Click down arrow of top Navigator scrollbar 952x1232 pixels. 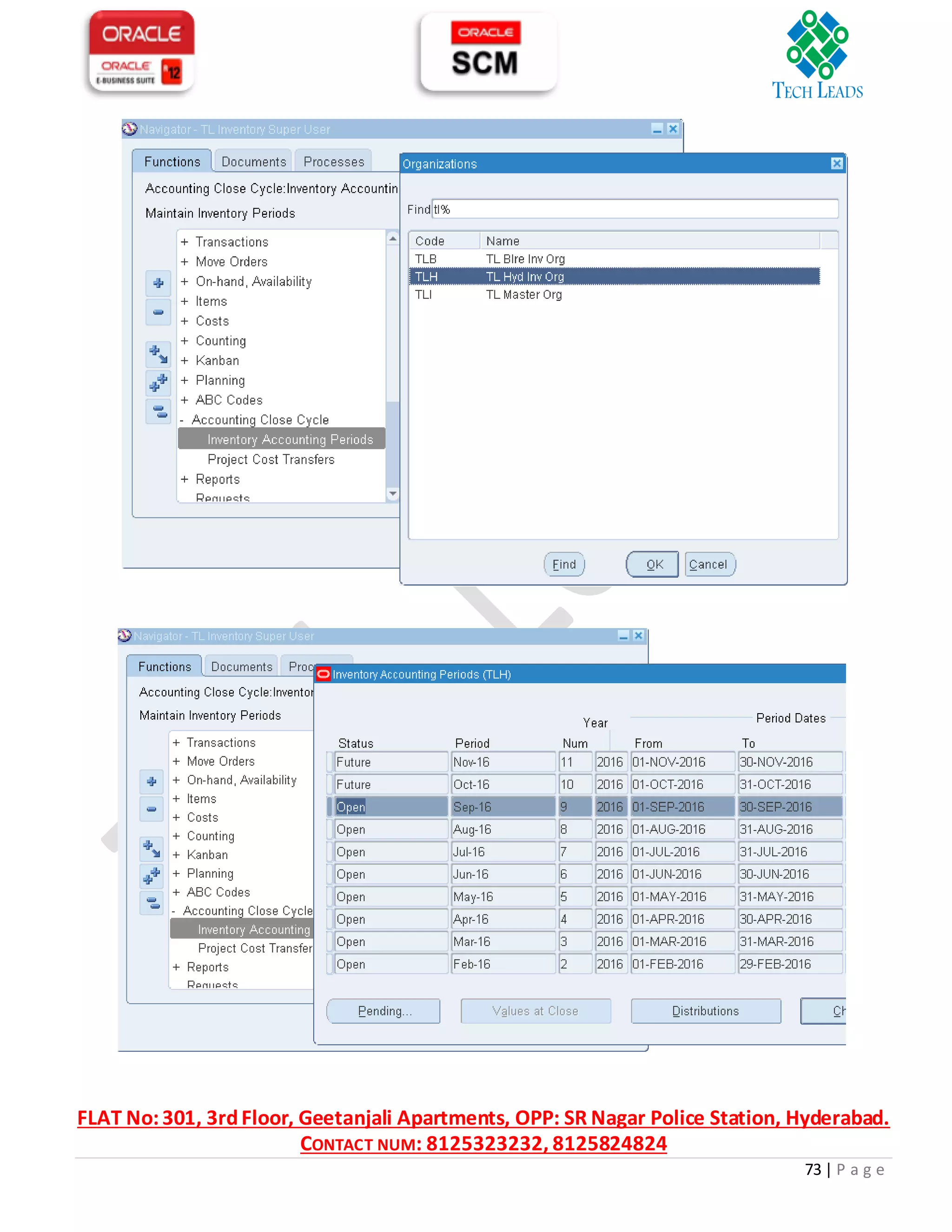point(393,494)
